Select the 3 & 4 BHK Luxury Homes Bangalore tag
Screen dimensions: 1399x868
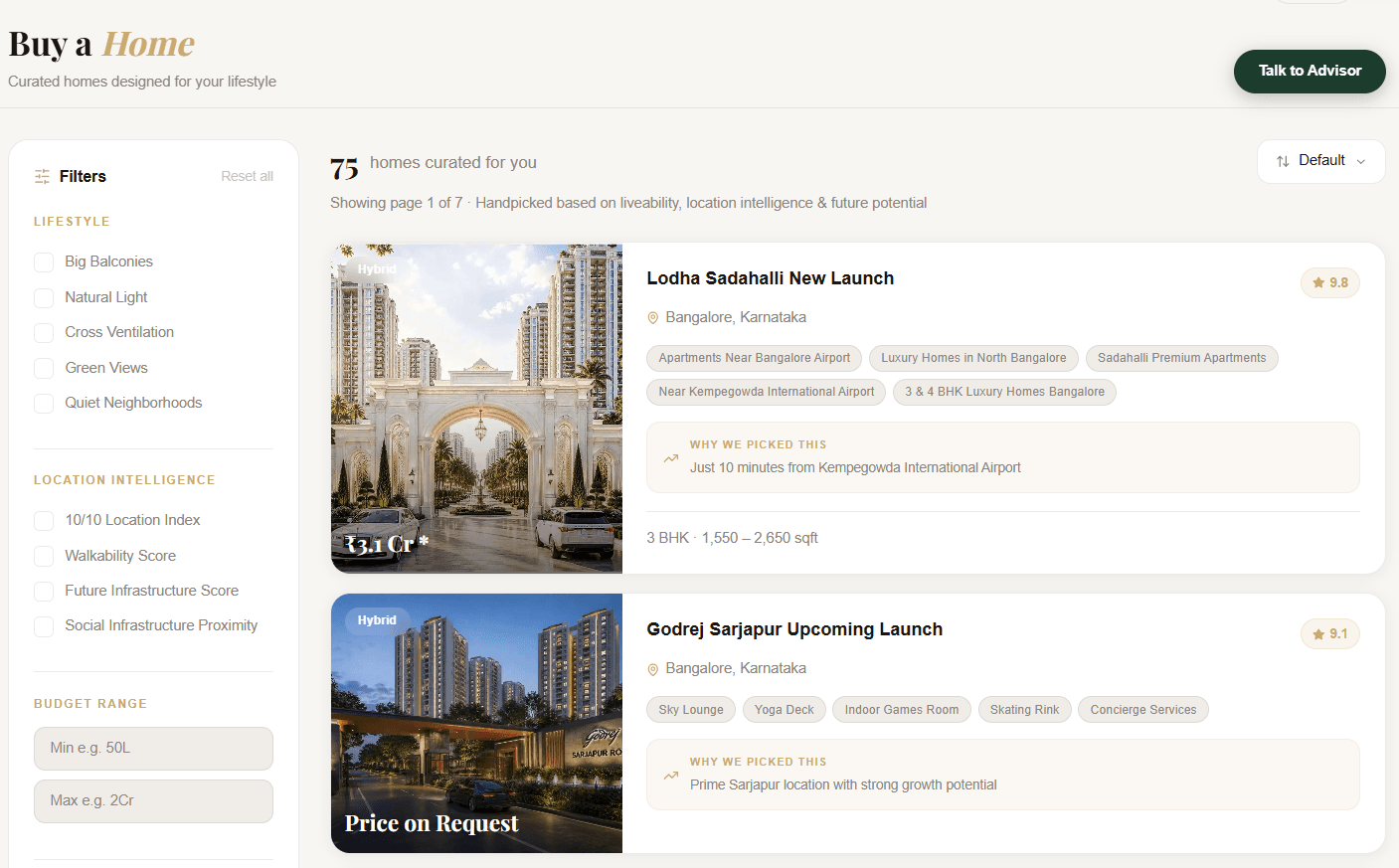click(x=1004, y=392)
